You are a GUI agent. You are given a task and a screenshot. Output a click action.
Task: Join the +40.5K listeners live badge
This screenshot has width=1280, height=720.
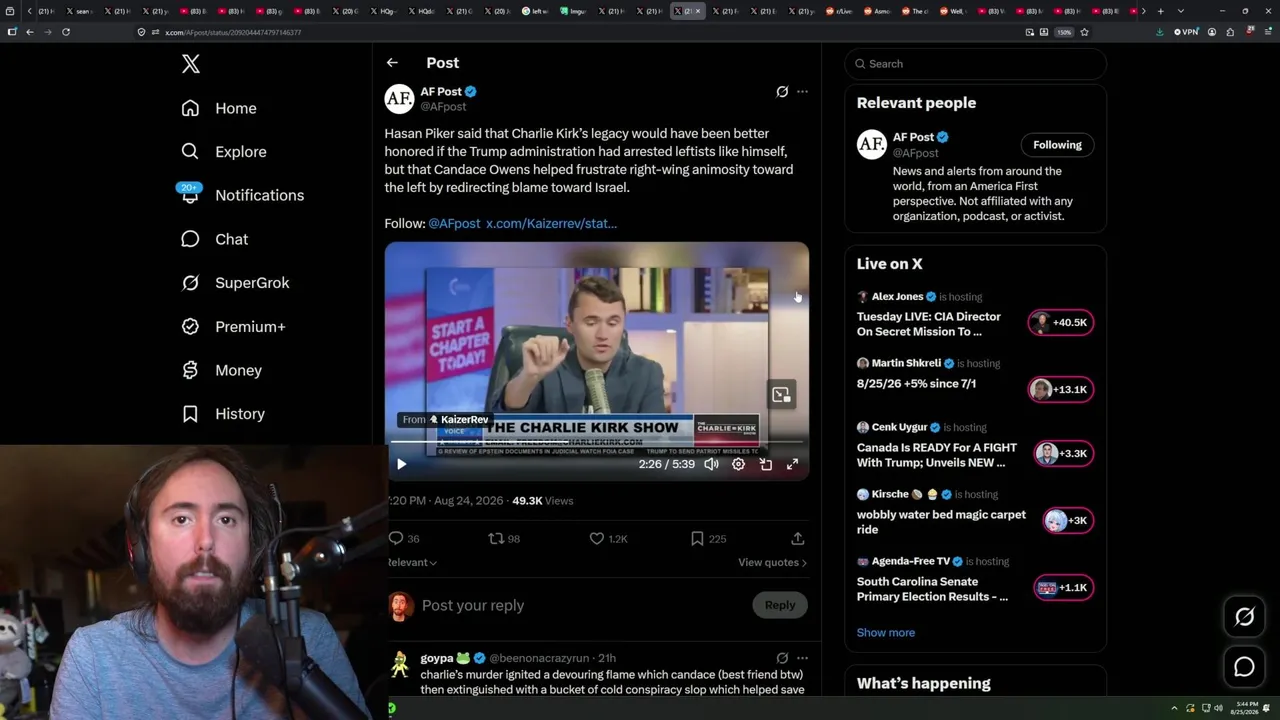coord(1061,322)
